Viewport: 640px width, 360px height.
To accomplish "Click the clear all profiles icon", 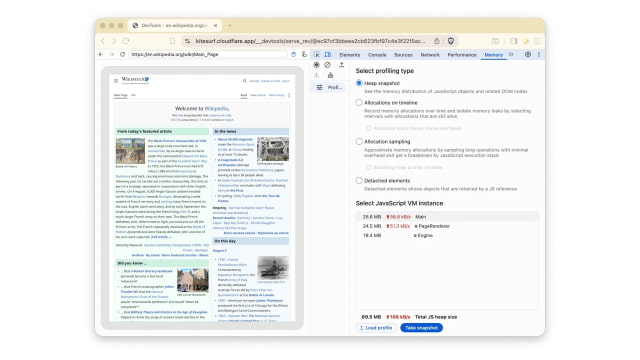I will 327,65.
